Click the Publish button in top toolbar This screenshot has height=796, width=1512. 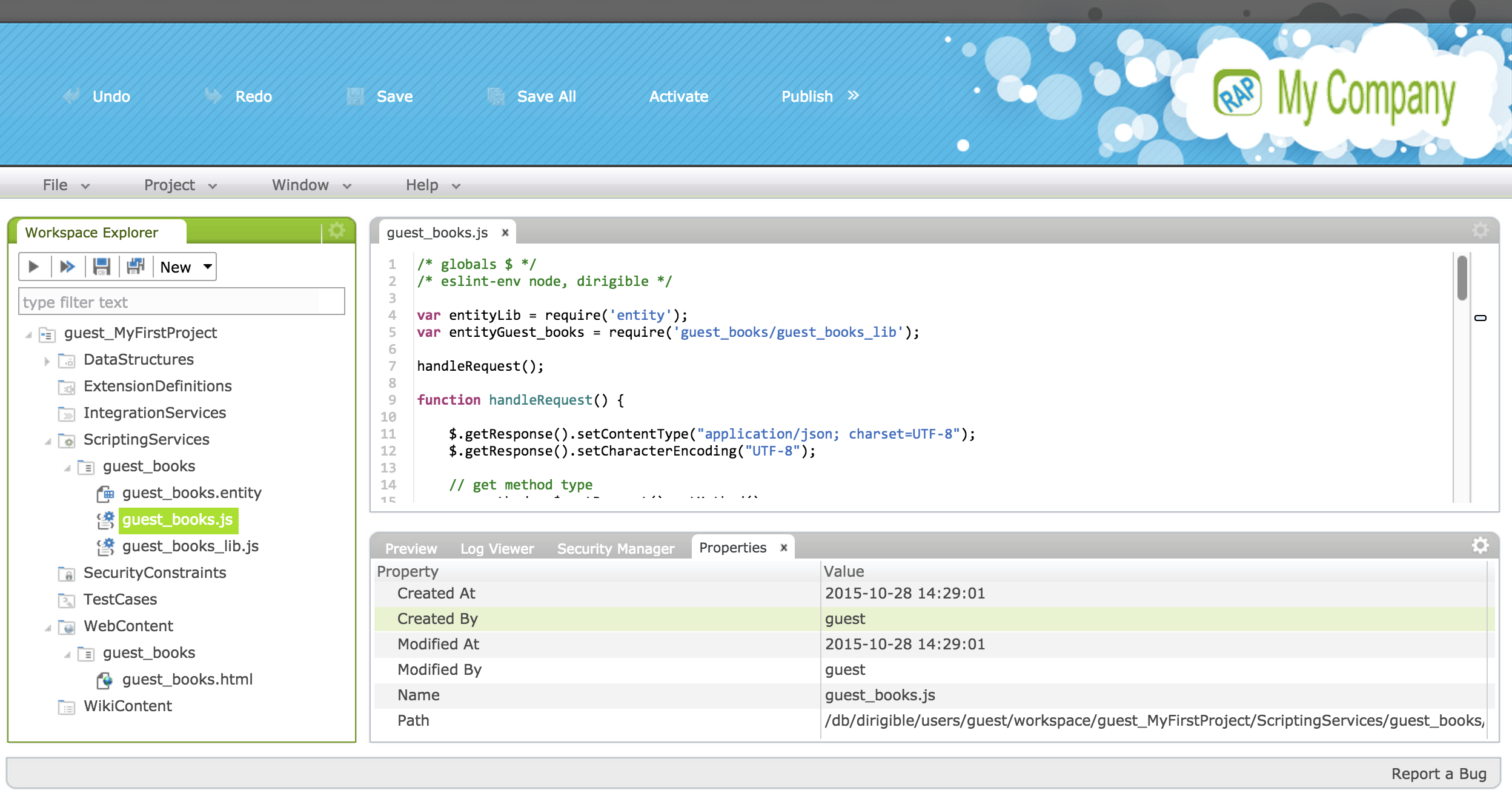(x=806, y=96)
